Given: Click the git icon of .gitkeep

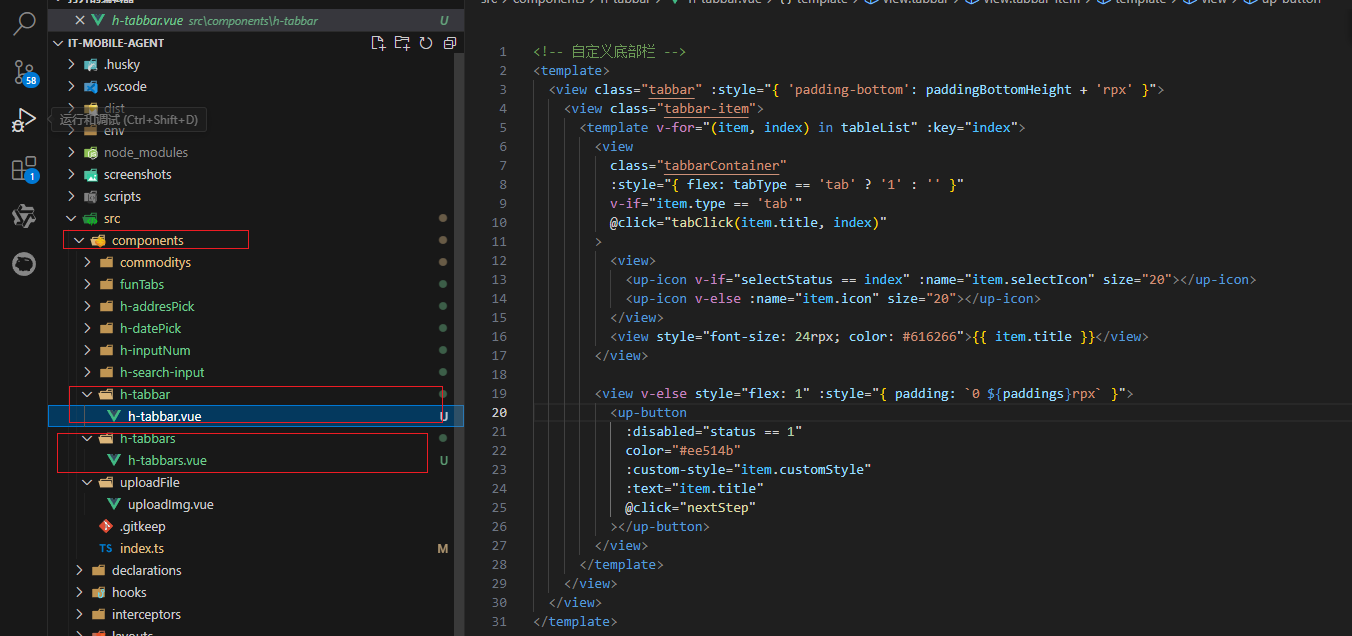Looking at the screenshot, I should pyautogui.click(x=106, y=526).
